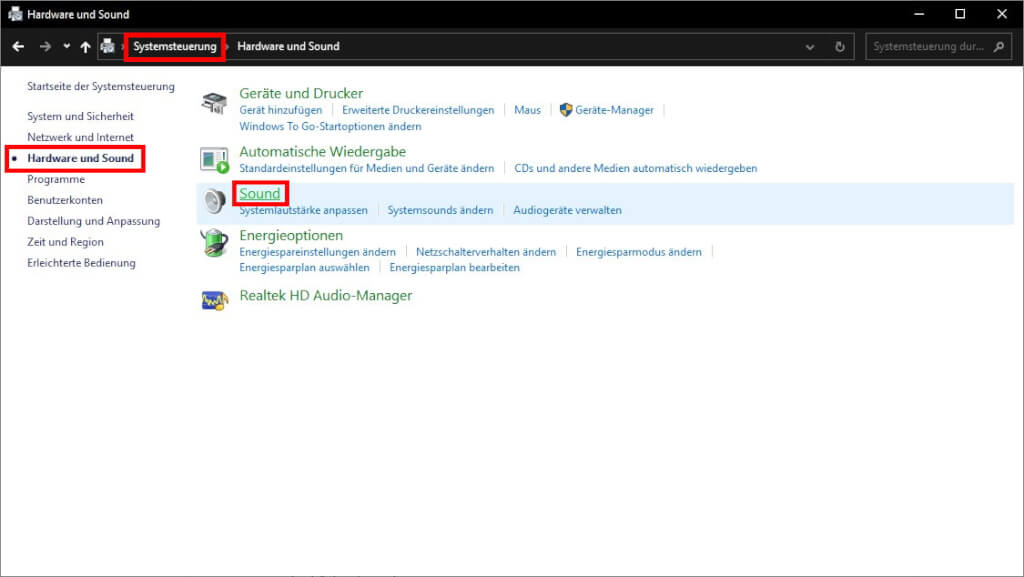Screen dimensions: 1024x577
Task: Open Benutzerkonten in sidebar
Action: (x=65, y=200)
